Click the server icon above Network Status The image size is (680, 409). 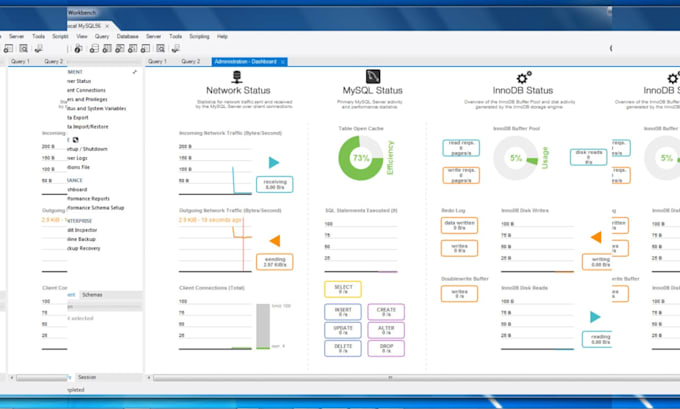click(237, 77)
